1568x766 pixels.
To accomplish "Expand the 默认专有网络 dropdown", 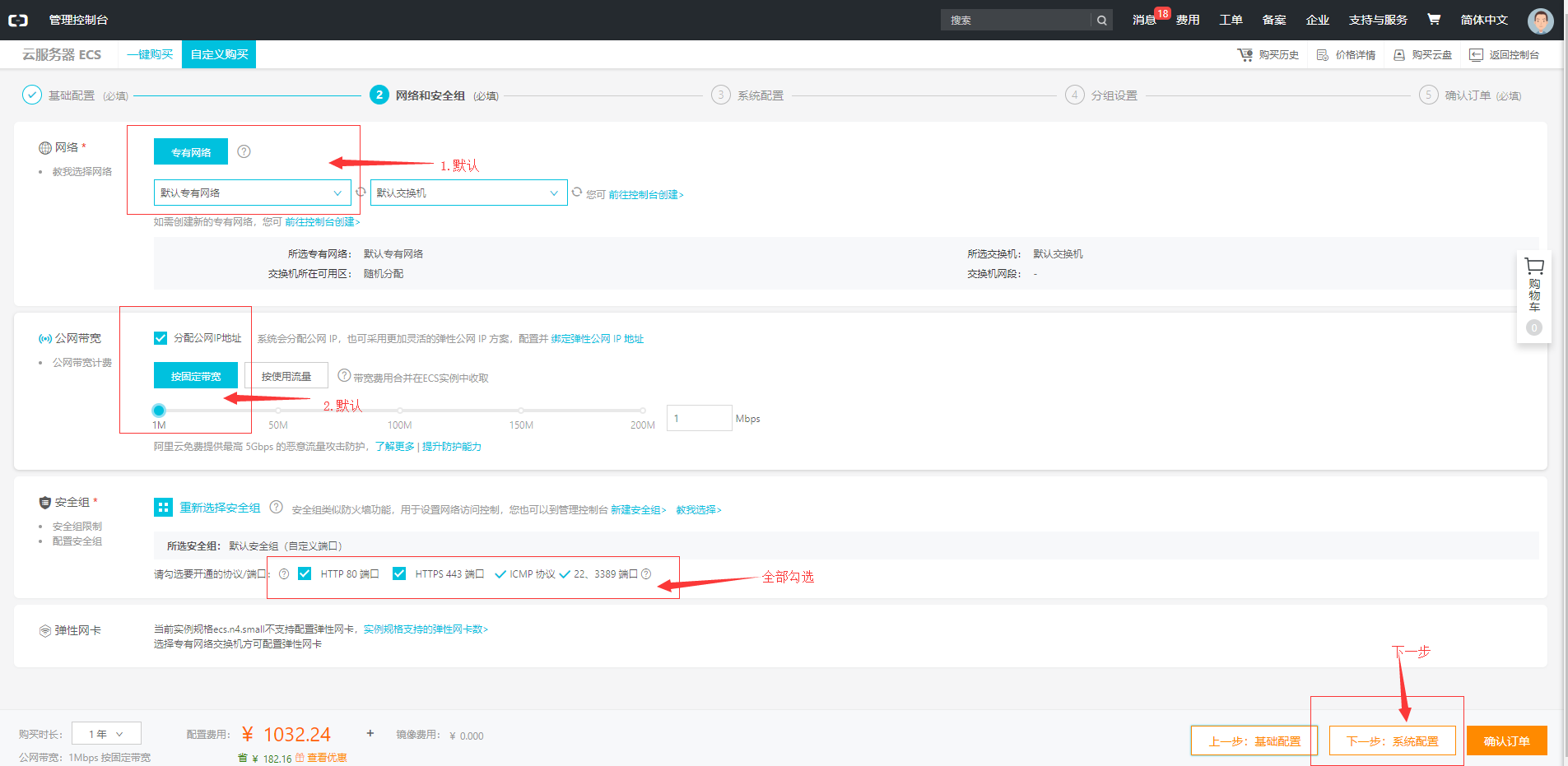I will [253, 193].
